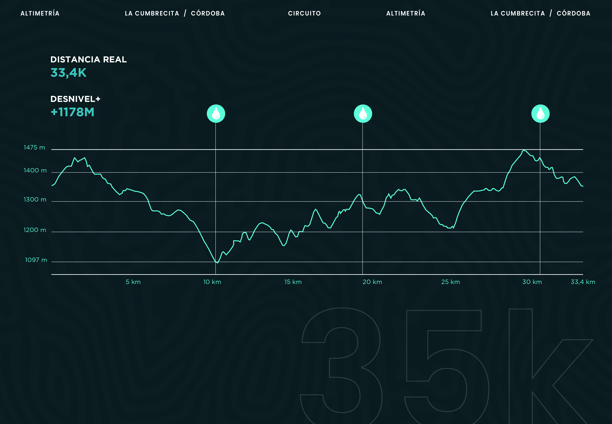Image resolution: width=612 pixels, height=424 pixels.
Task: Click the 1300 m axis label
Action: click(35, 200)
